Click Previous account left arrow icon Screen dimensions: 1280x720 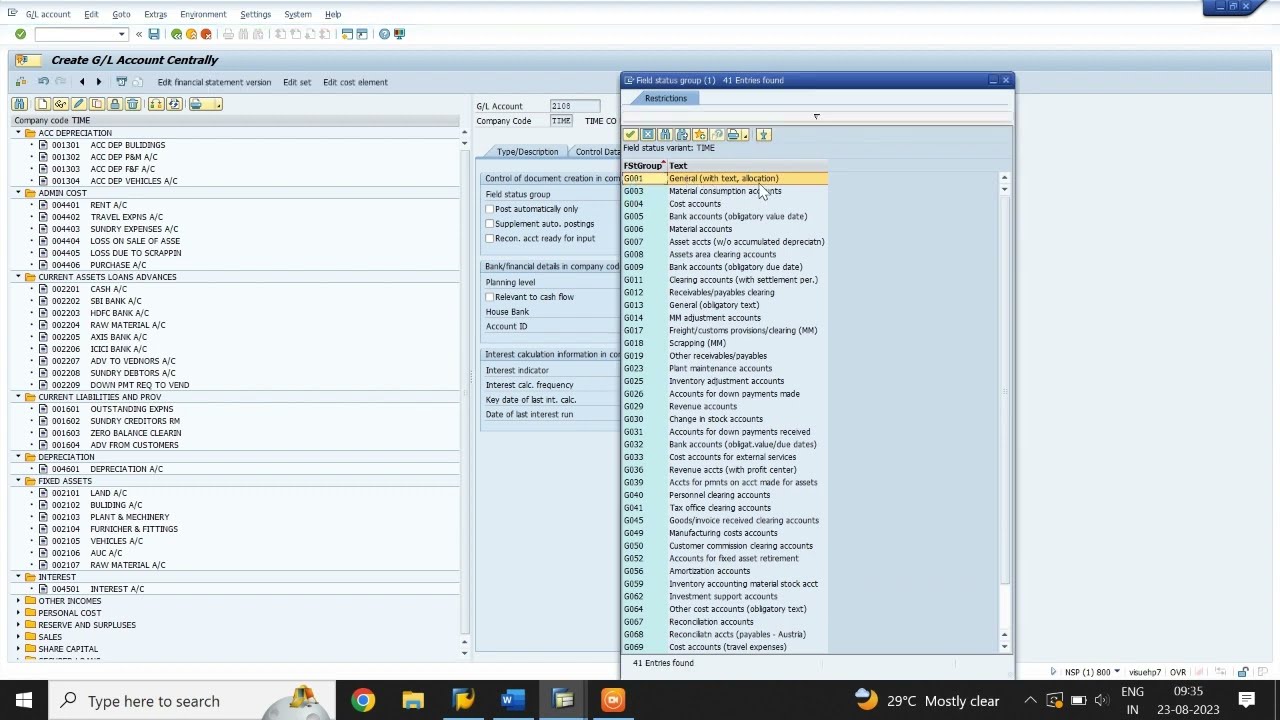(x=82, y=82)
